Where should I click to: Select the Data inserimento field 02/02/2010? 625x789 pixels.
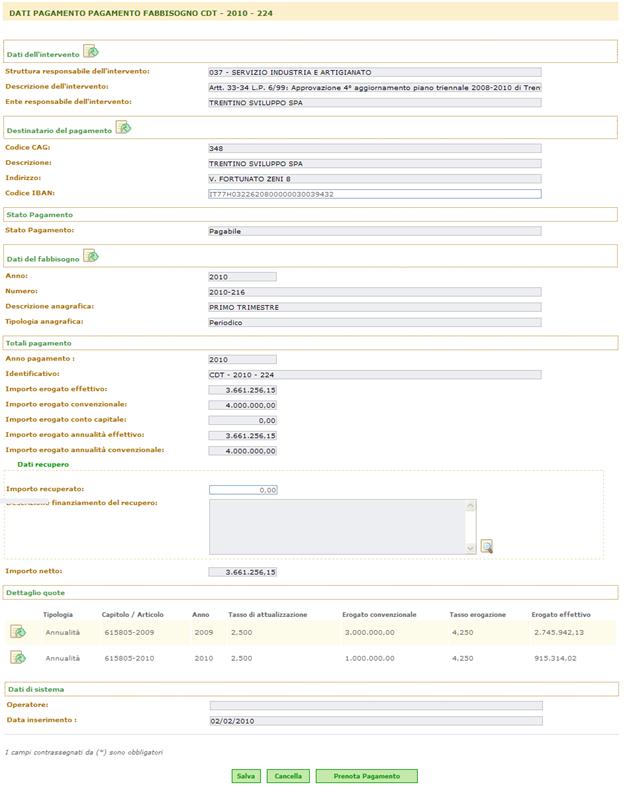[x=376, y=721]
